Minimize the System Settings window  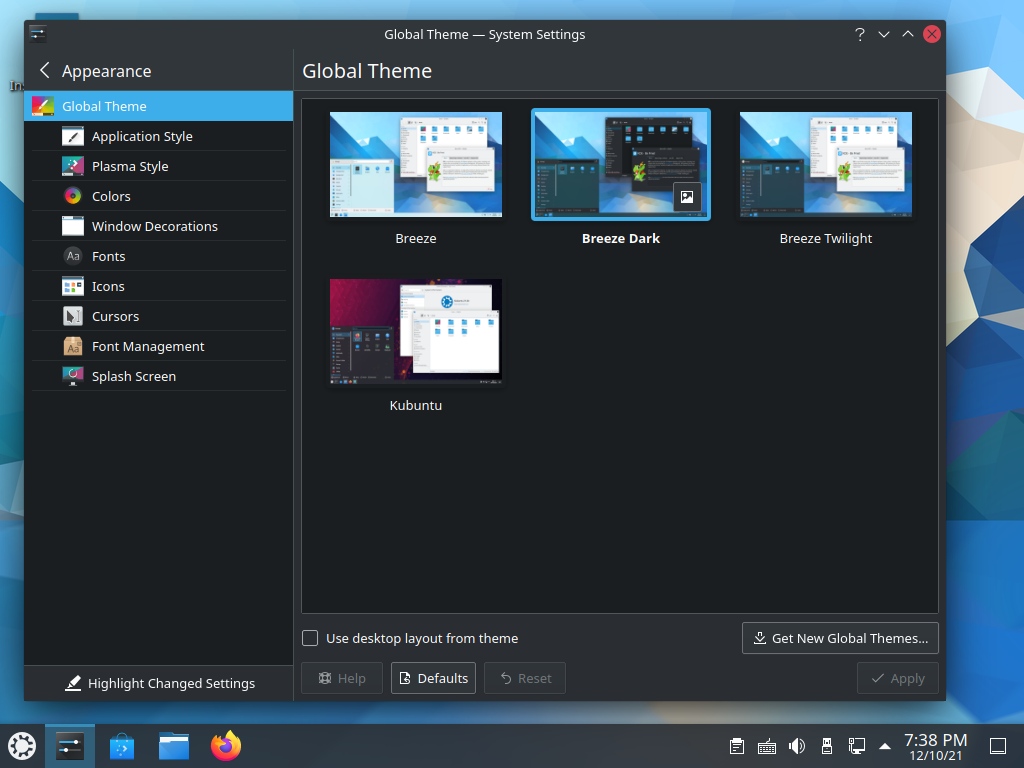click(x=884, y=34)
